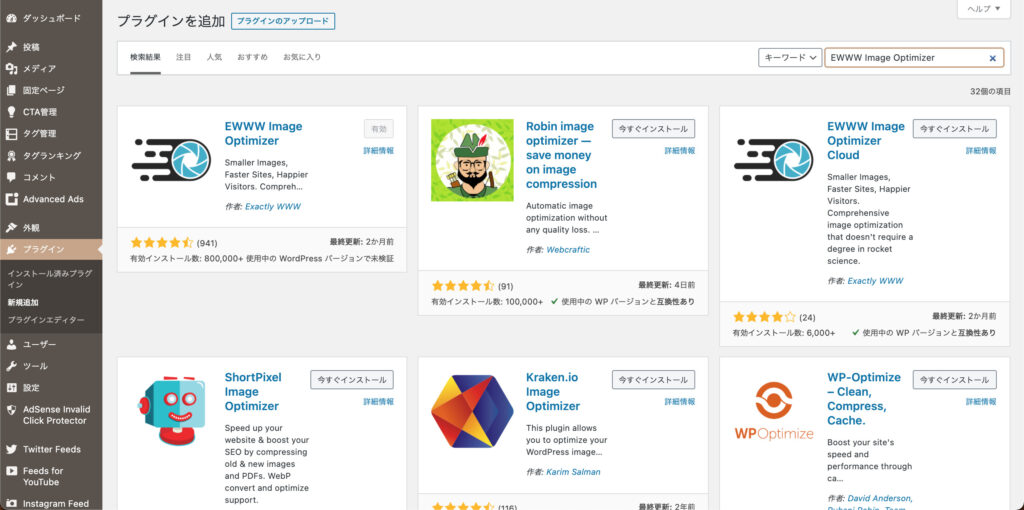Switch to the お気に入り tab
Screen dimensions: 1024x510
[x=302, y=57]
